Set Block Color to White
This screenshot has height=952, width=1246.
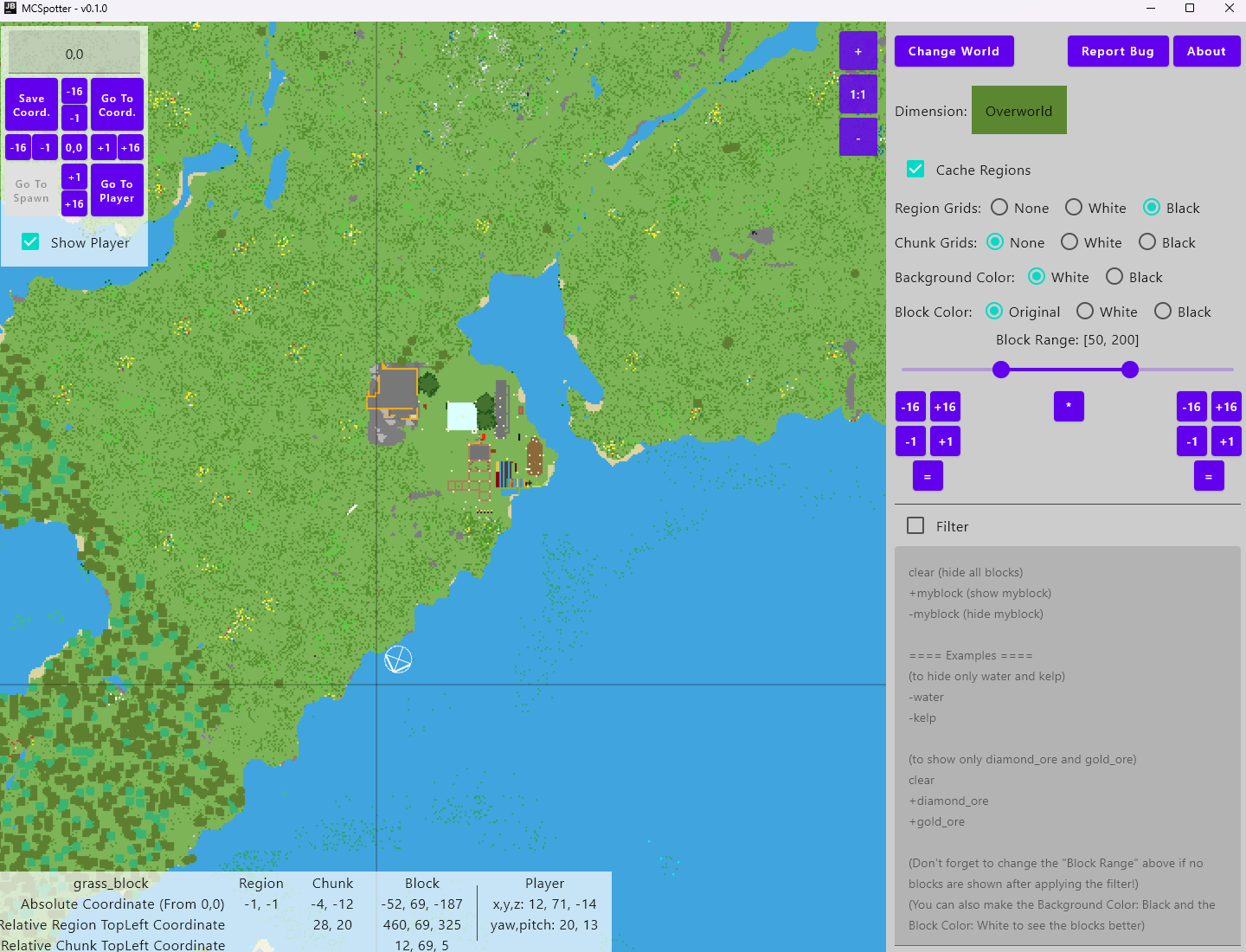pos(1085,311)
